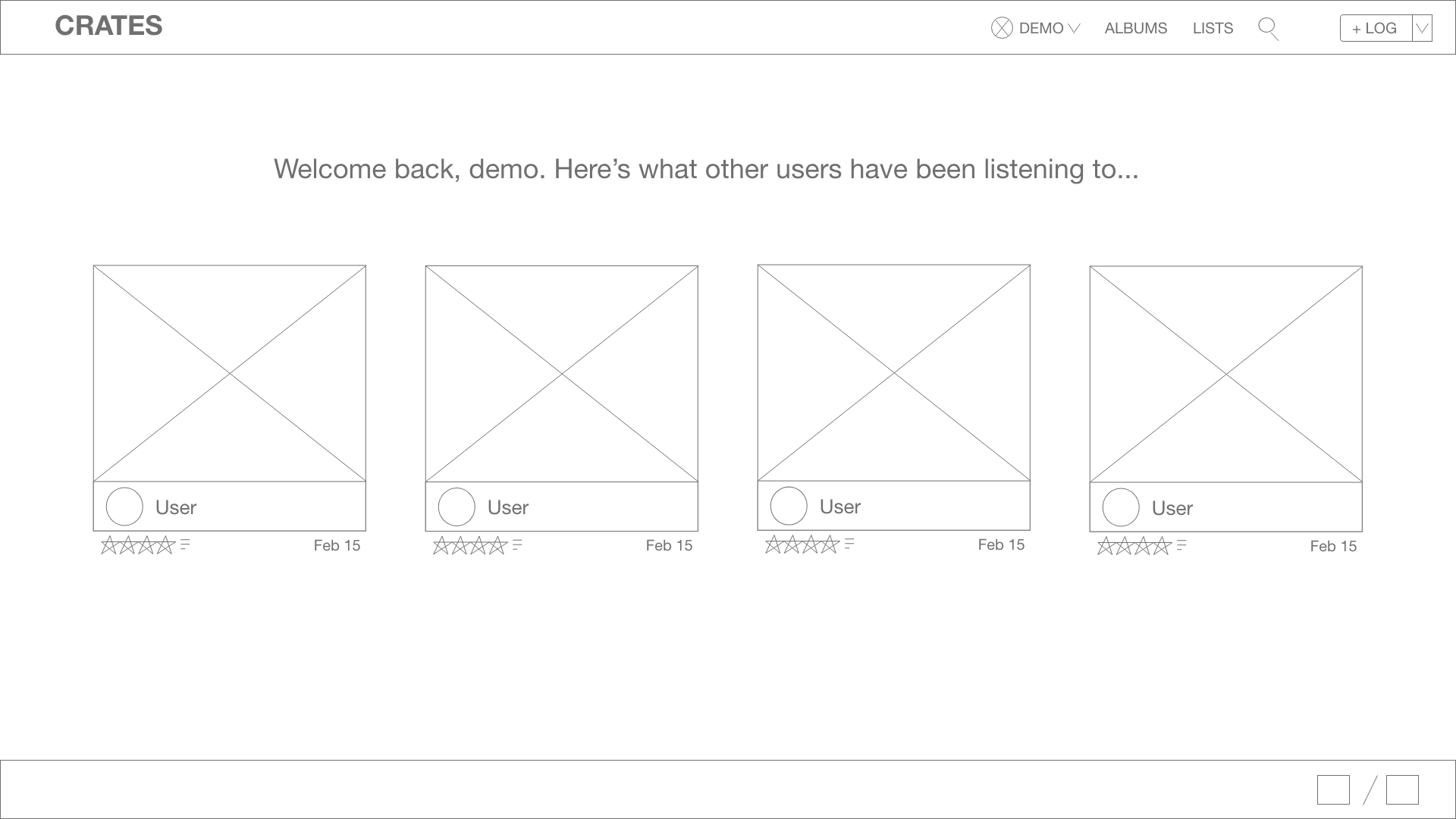Click the User avatar circle on the last card
This screenshot has width=1456, height=819.
[1121, 507]
